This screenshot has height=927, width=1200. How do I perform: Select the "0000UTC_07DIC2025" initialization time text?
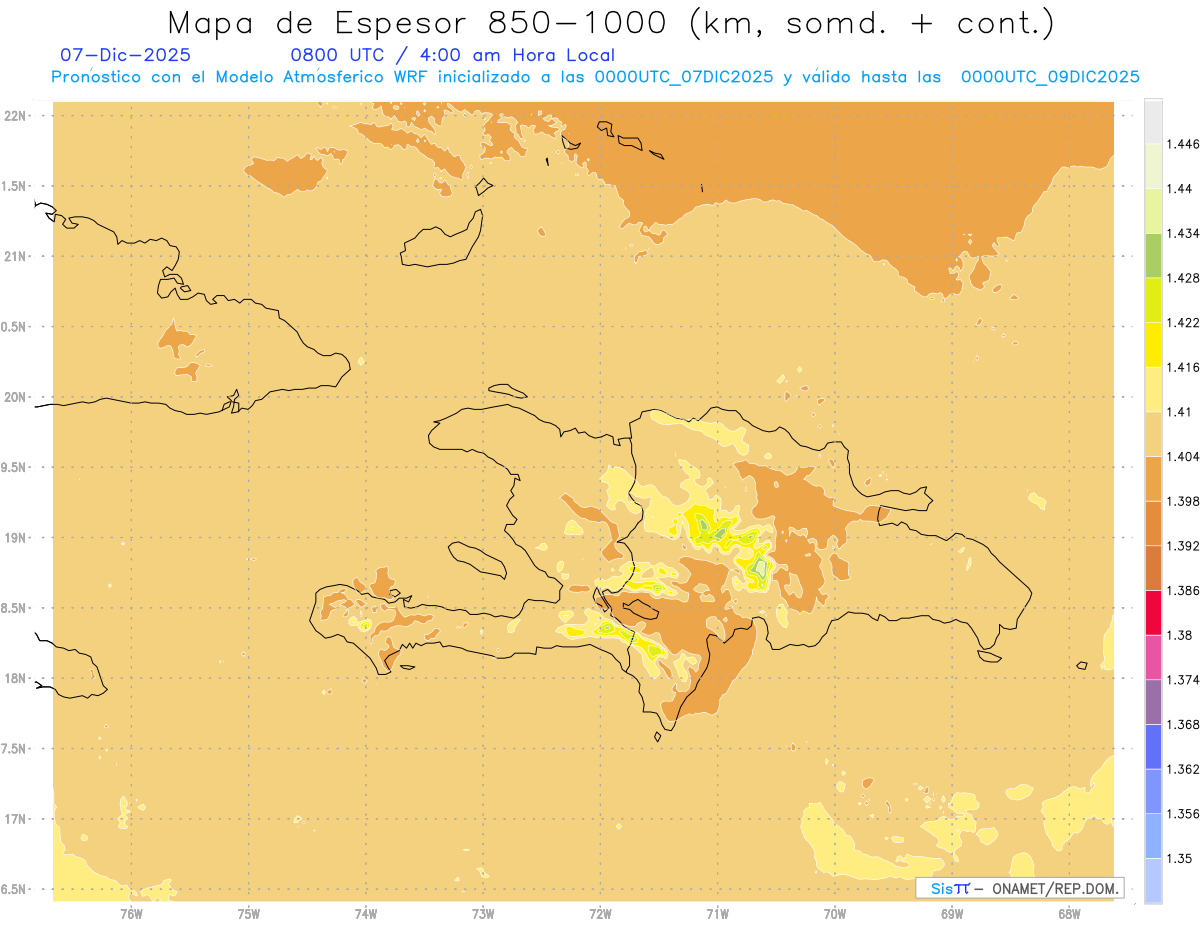pyautogui.click(x=683, y=77)
